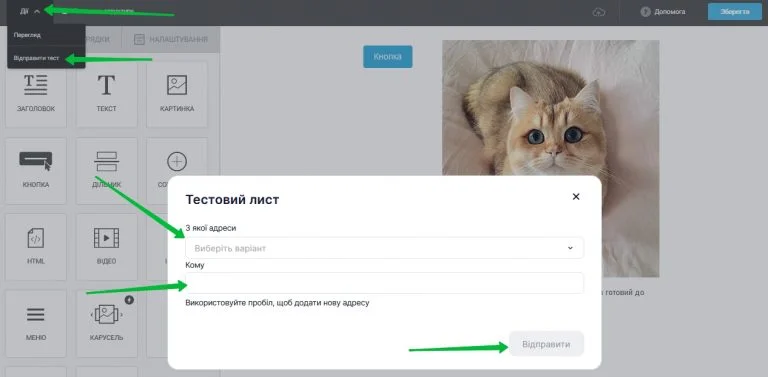This screenshot has width=768, height=377.
Task: Click the Тестовий лист dialog title
Action: coord(232,200)
